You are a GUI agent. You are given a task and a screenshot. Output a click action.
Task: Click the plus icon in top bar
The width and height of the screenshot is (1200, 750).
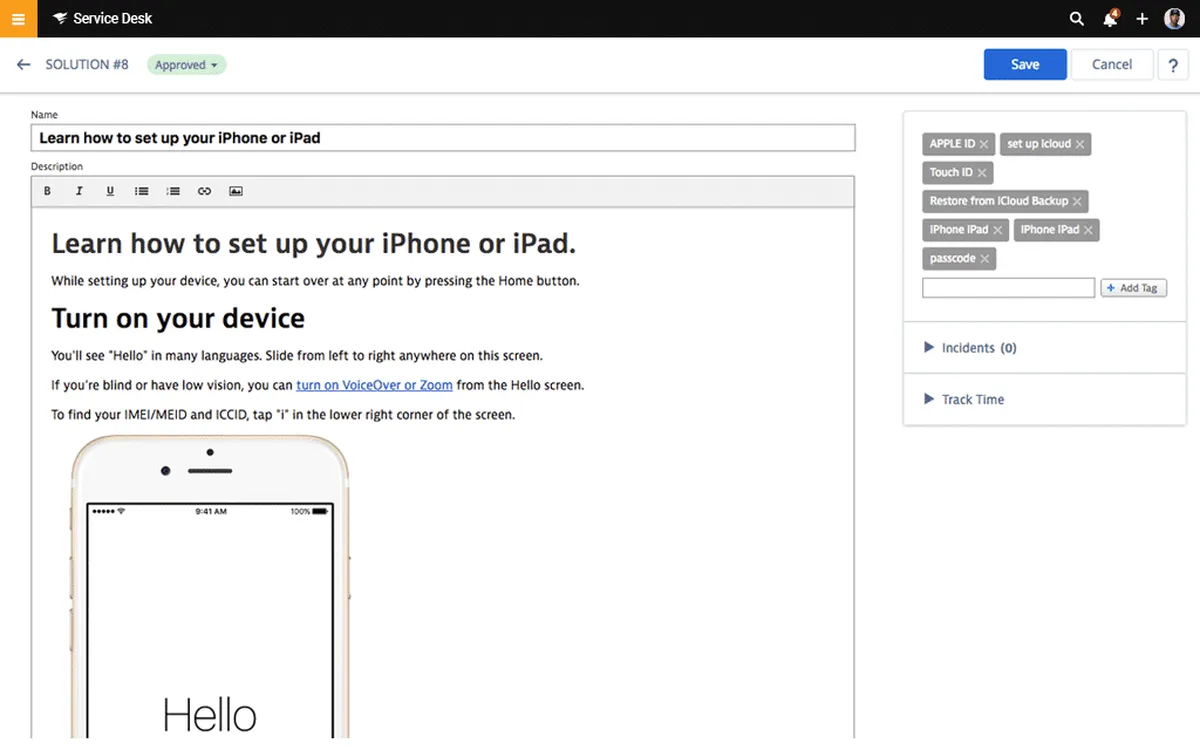[x=1142, y=19]
